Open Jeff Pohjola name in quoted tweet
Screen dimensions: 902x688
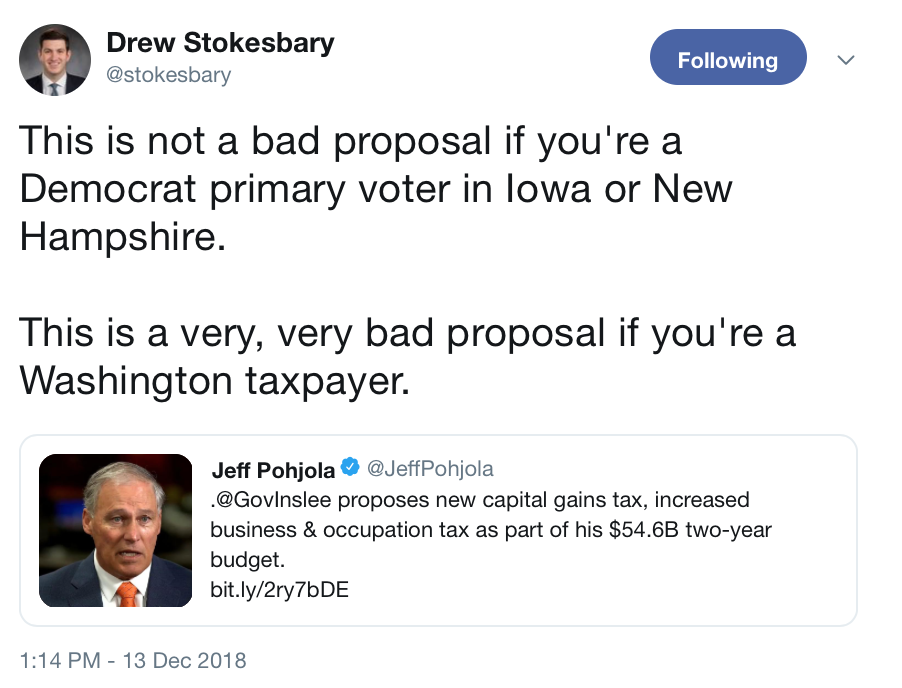tap(273, 469)
